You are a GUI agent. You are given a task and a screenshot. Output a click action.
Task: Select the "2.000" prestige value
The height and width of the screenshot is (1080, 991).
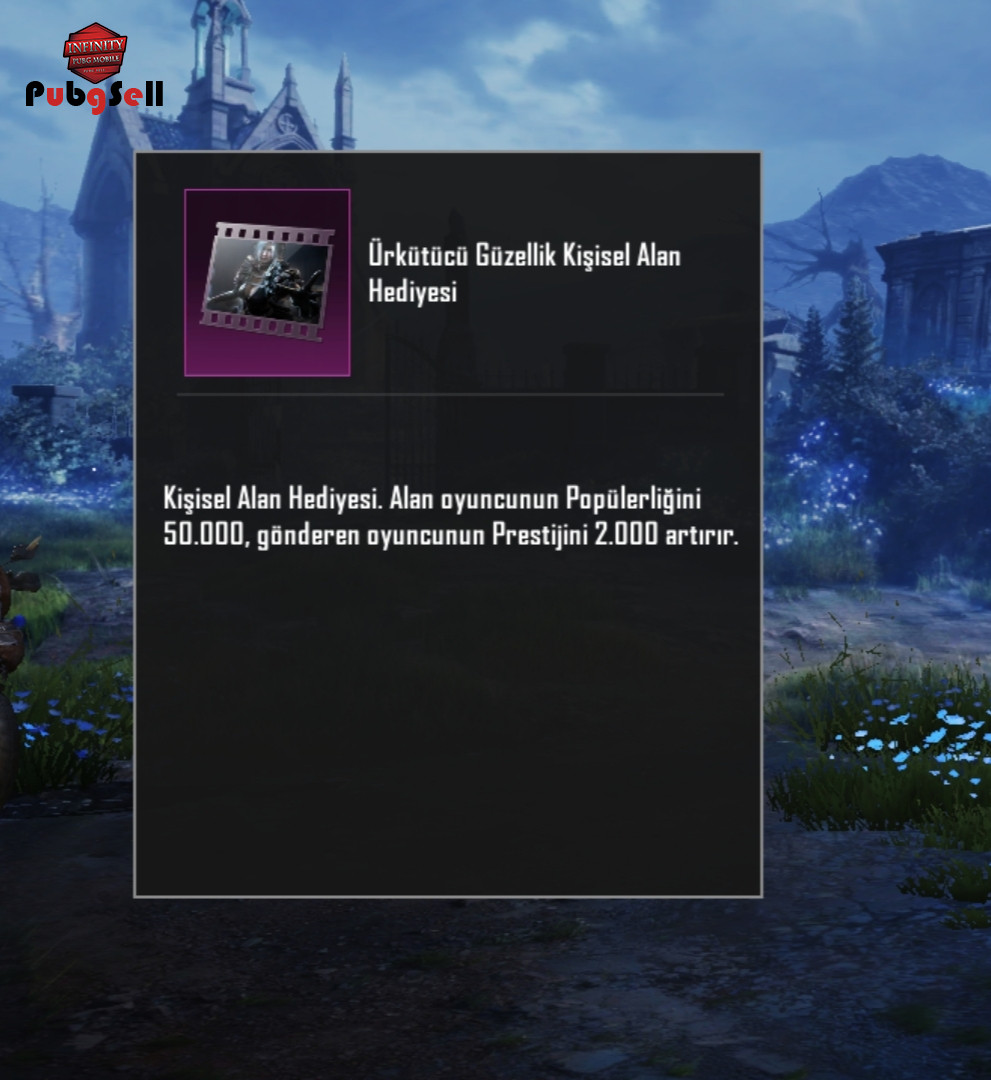[625, 534]
